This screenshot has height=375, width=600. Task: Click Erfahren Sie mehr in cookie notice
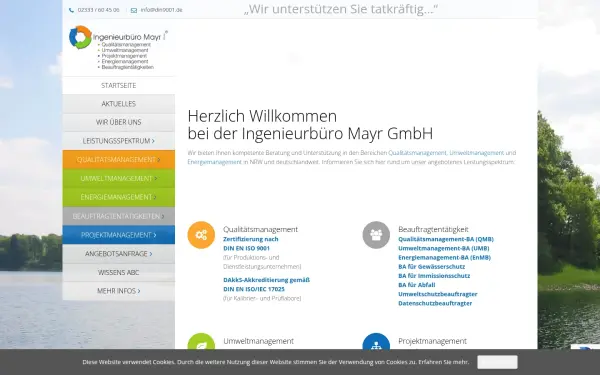click(443, 362)
